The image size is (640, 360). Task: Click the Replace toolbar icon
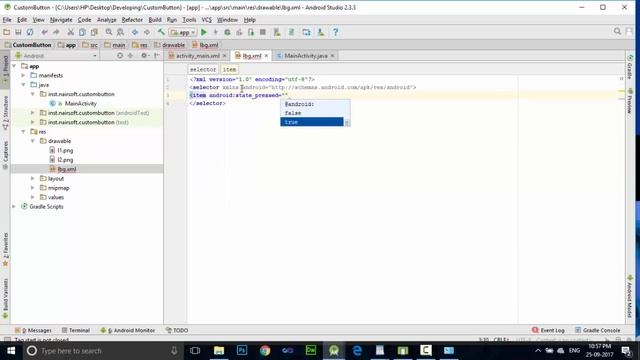click(120, 32)
